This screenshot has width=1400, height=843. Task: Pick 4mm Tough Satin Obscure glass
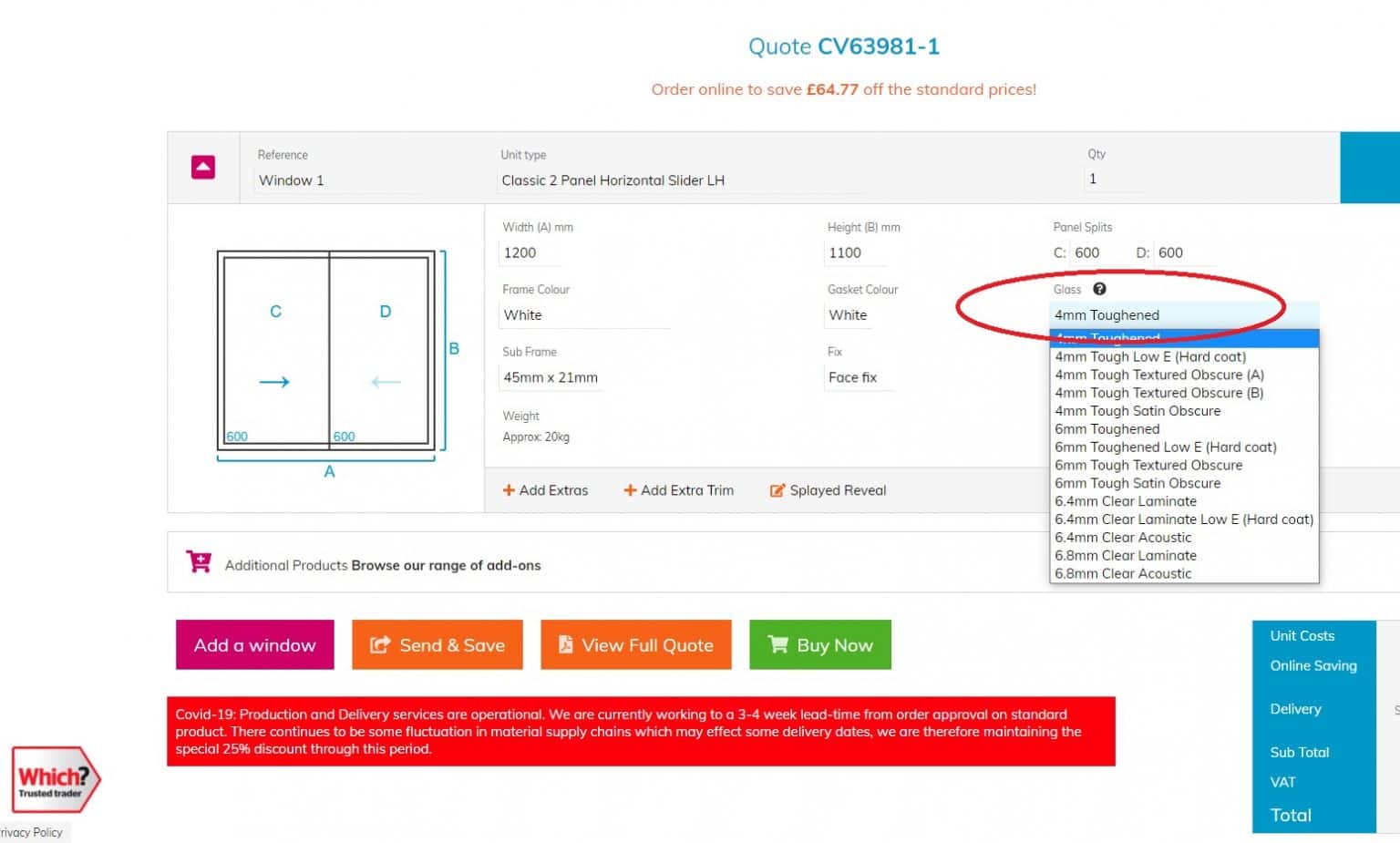(1137, 411)
